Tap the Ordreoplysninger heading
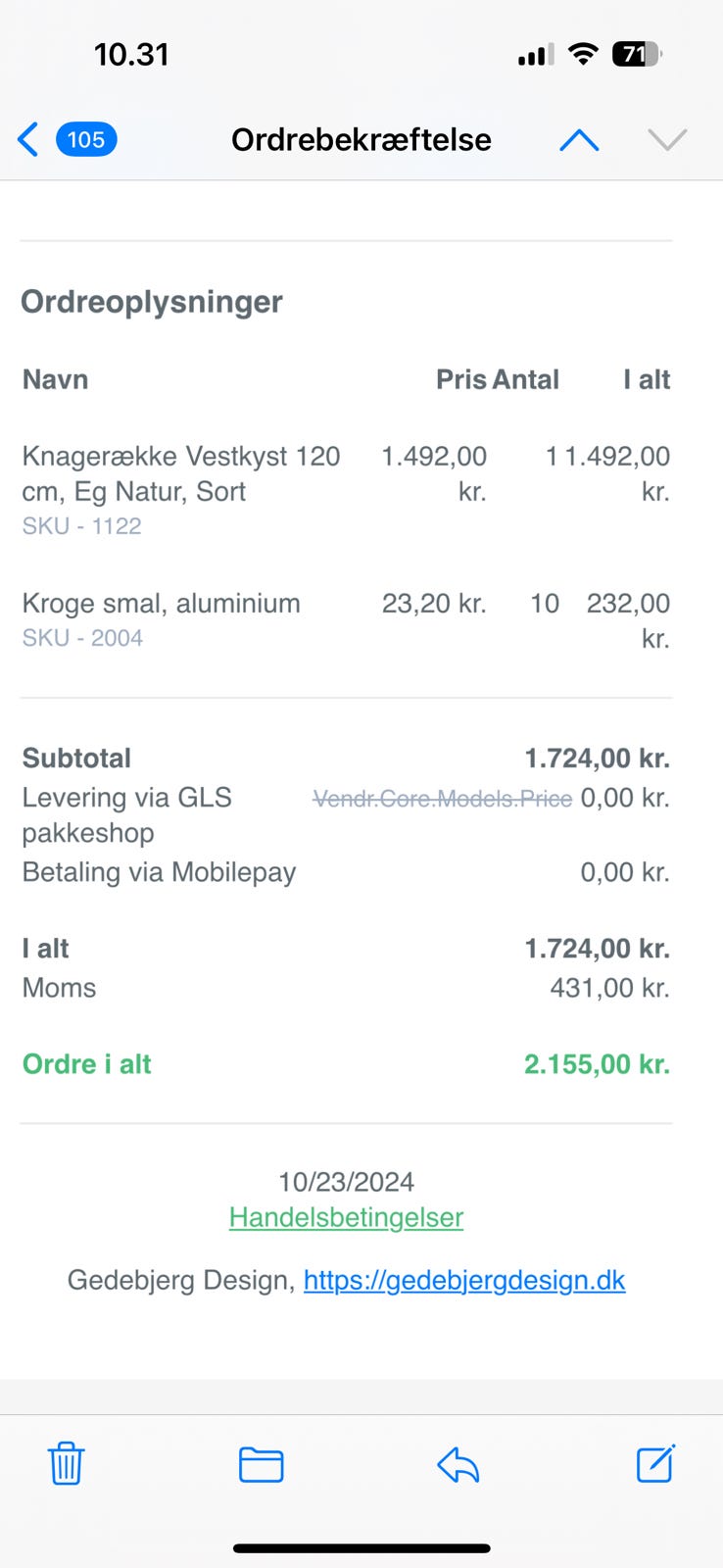Image resolution: width=723 pixels, height=1568 pixels. tap(152, 302)
